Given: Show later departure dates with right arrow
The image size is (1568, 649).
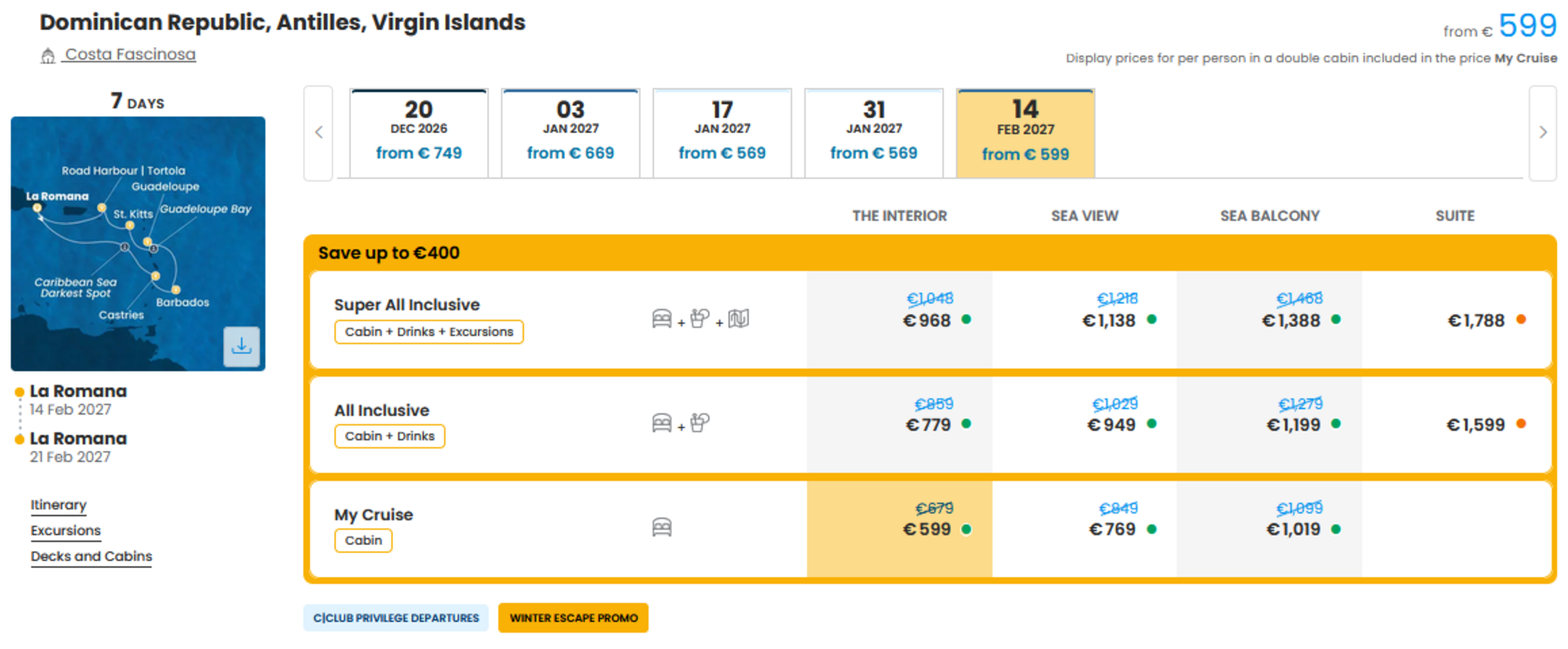Looking at the screenshot, I should point(1543,133).
